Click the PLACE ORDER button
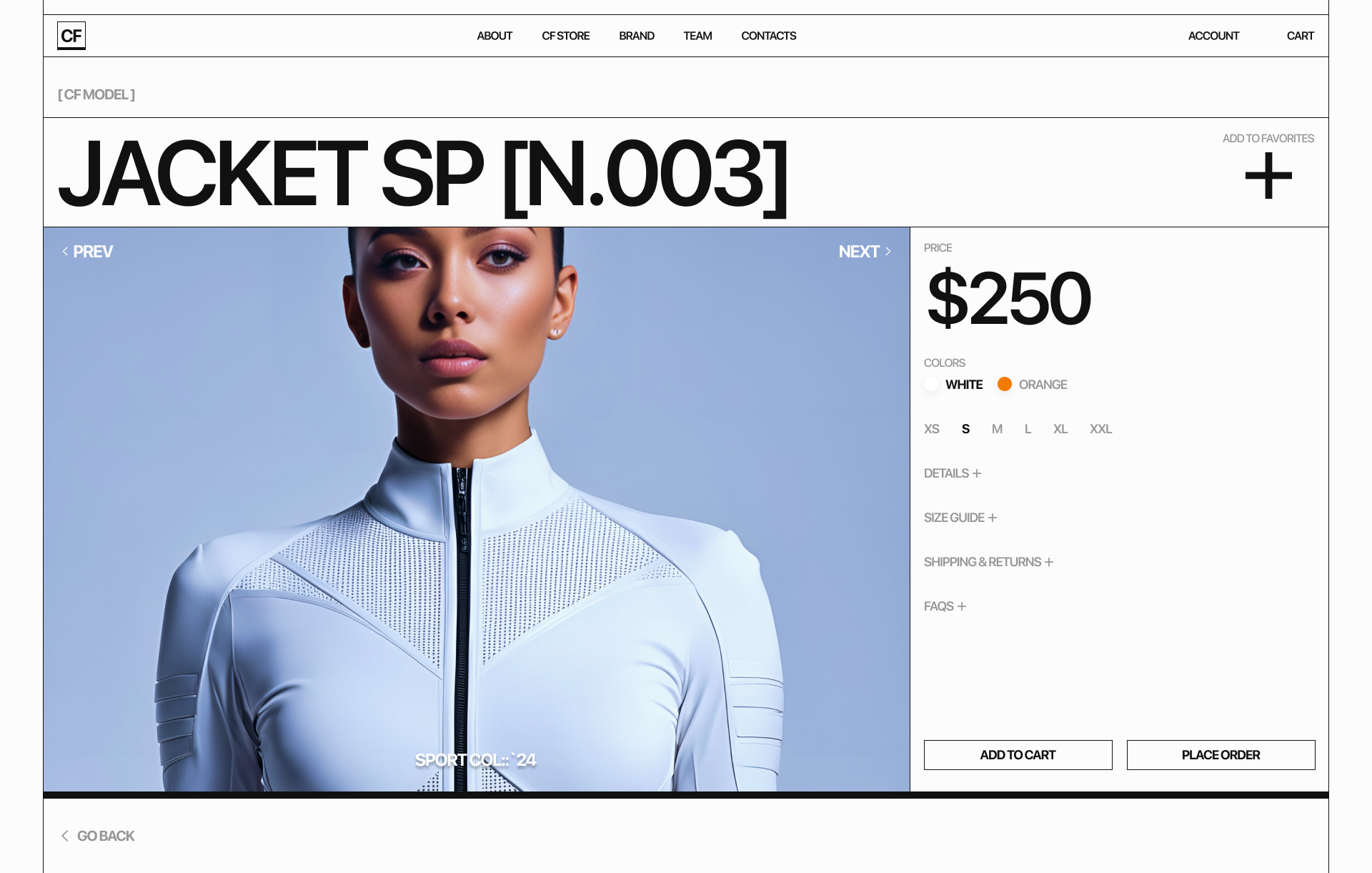Screen dimensions: 1372x873 [x=1221, y=755]
